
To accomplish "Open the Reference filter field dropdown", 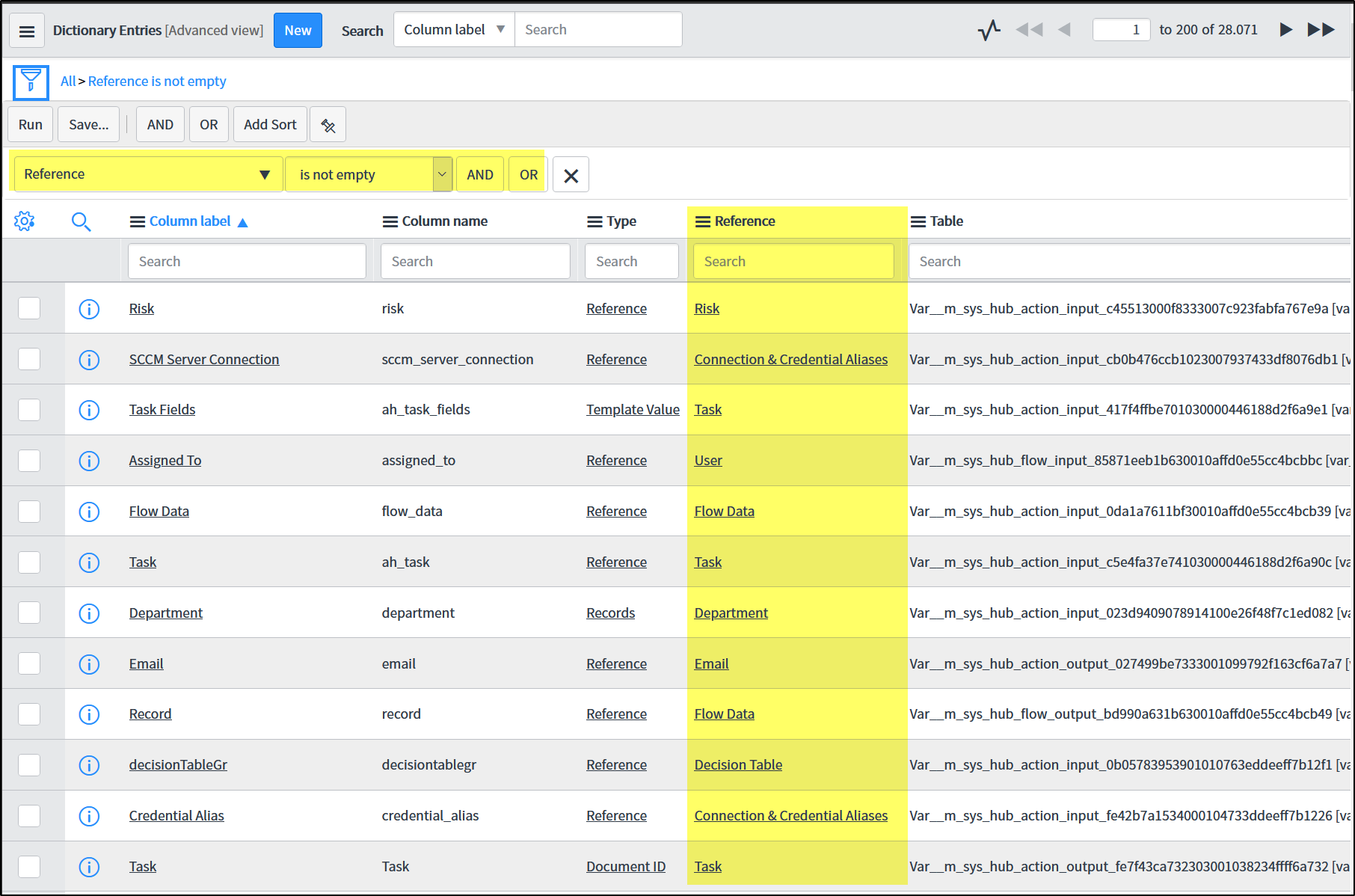I will pyautogui.click(x=148, y=174).
